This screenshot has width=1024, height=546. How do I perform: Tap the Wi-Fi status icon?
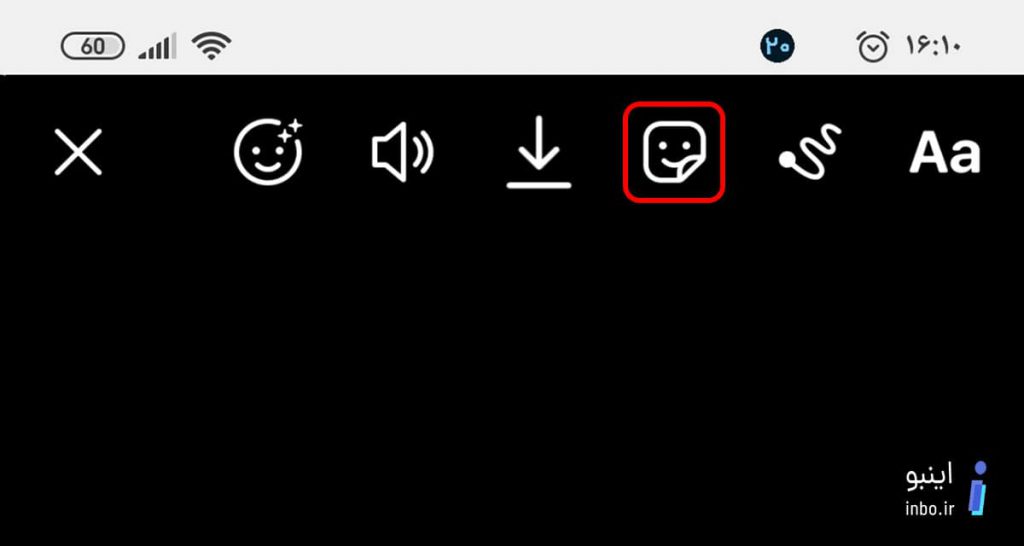[x=211, y=47]
